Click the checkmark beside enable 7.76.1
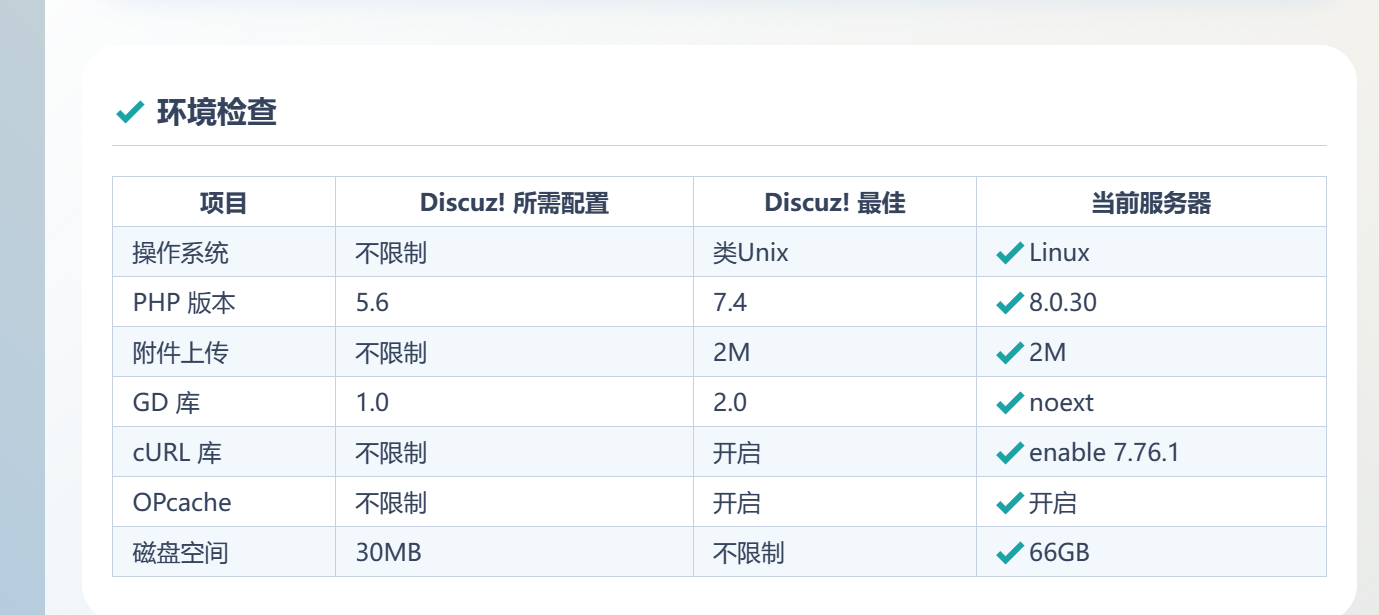Viewport: 1379px width, 615px height. [x=1009, y=453]
